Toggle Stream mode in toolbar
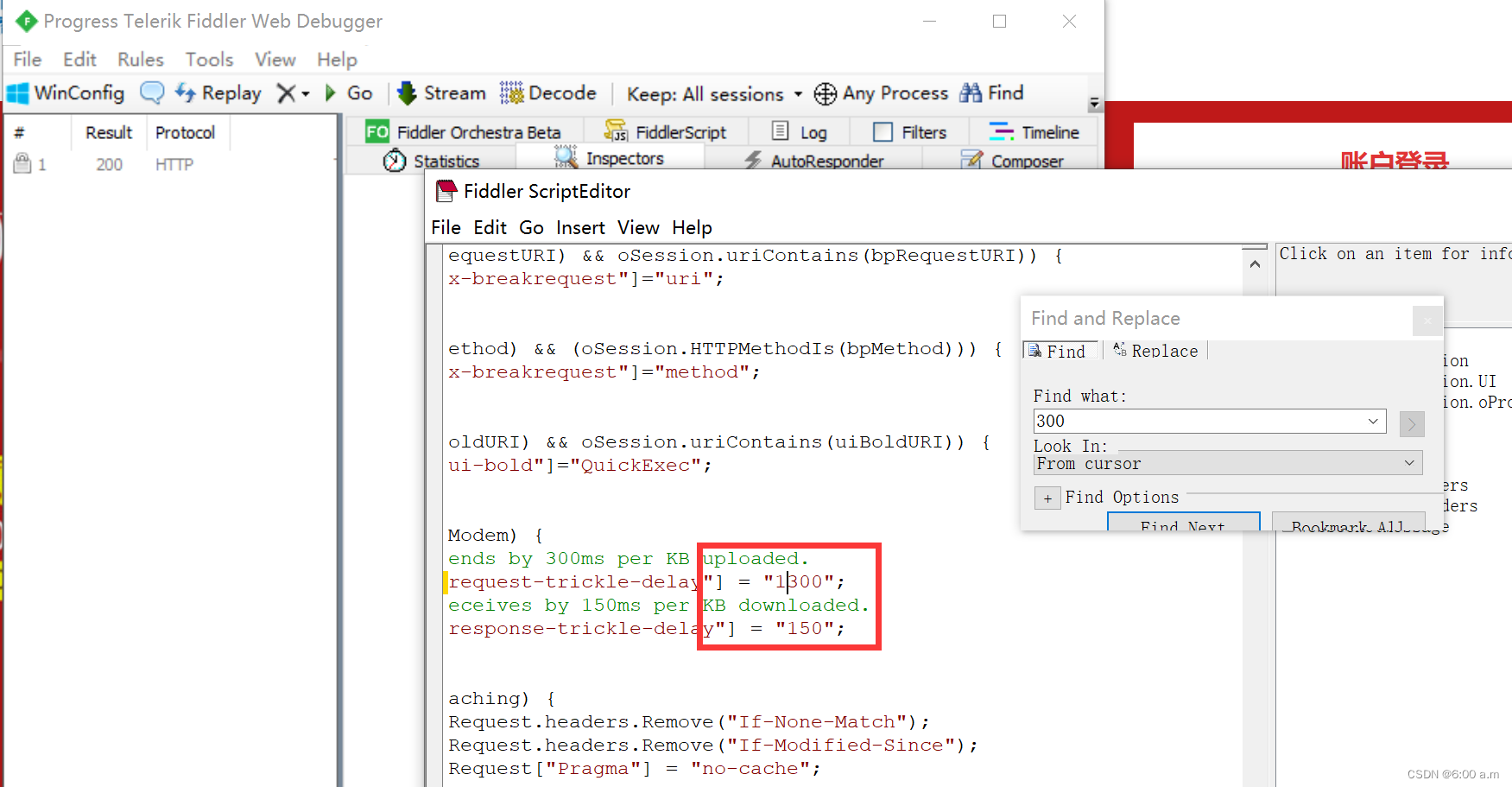Viewport: 1512px width, 787px height. coord(441,93)
